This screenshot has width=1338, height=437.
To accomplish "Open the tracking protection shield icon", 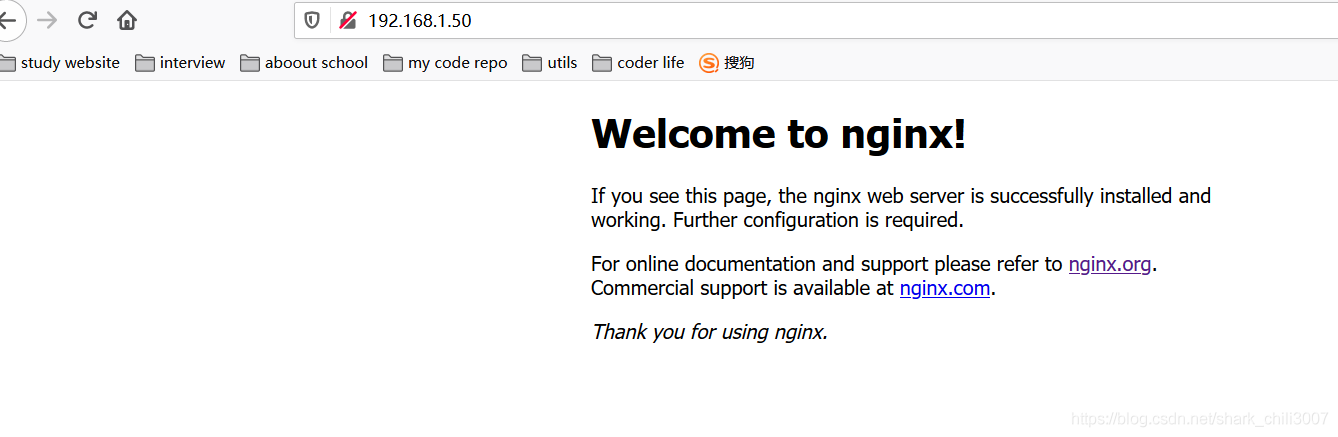I will tap(312, 20).
